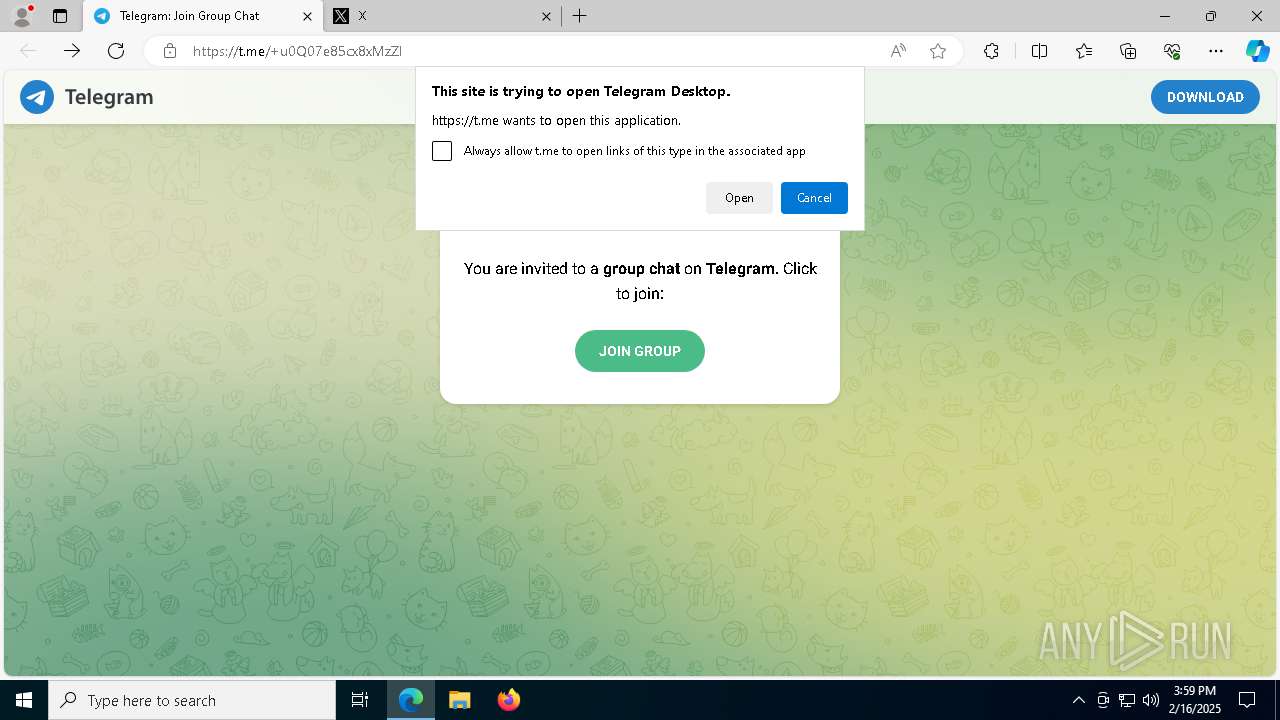Click Open in the dialog

point(739,198)
